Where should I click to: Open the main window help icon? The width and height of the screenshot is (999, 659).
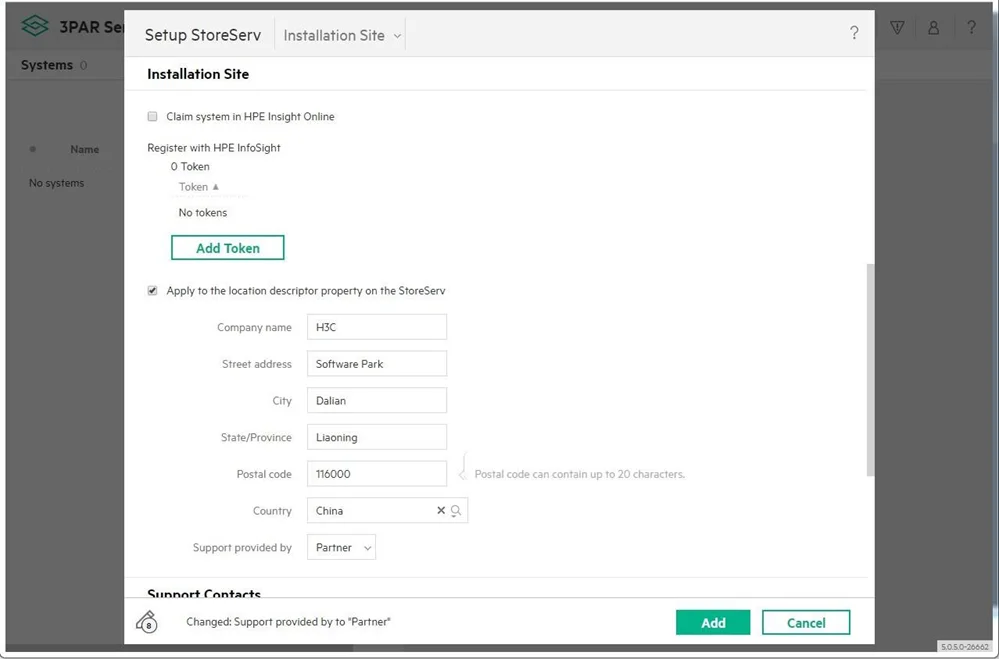971,27
